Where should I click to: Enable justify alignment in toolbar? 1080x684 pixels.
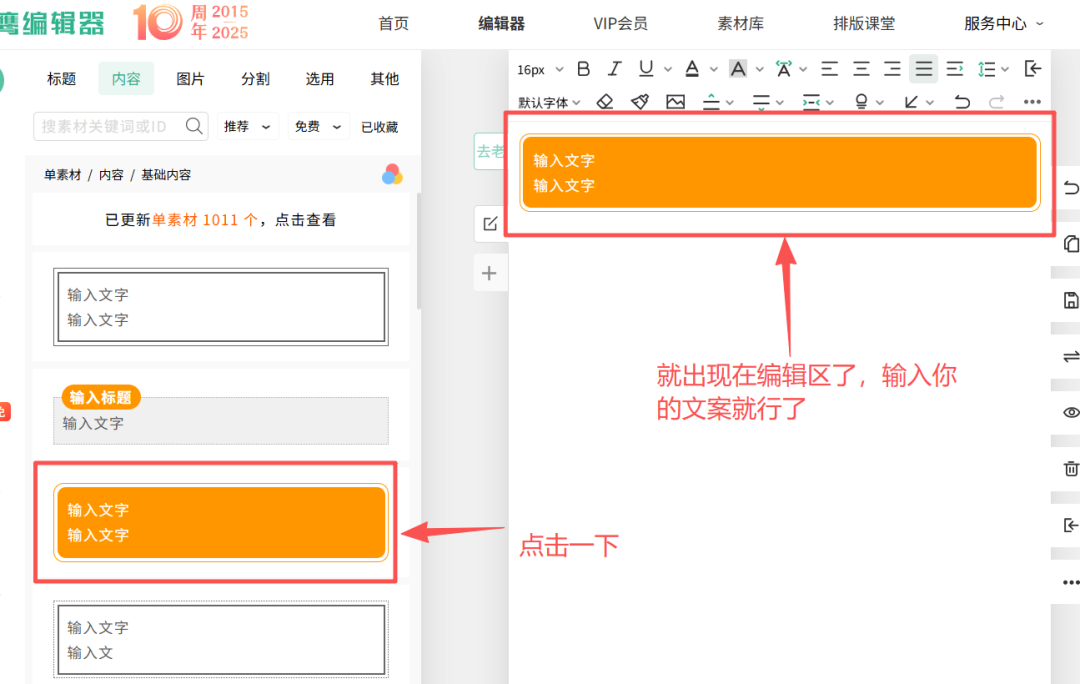[924, 69]
